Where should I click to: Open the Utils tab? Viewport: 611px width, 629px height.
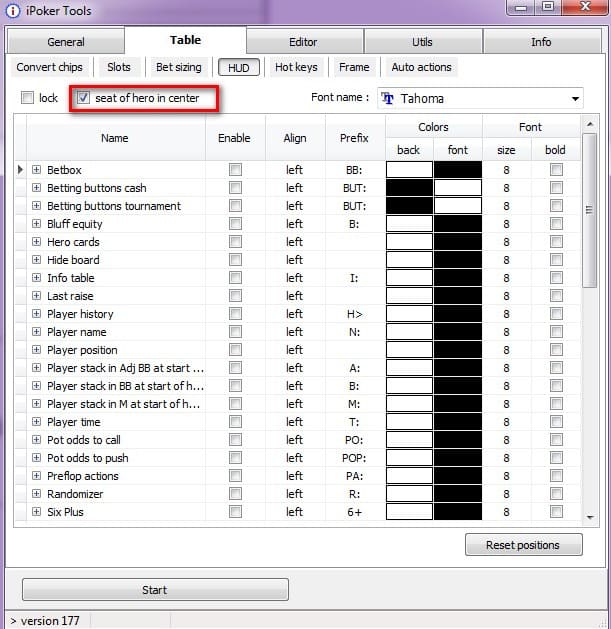pos(423,42)
